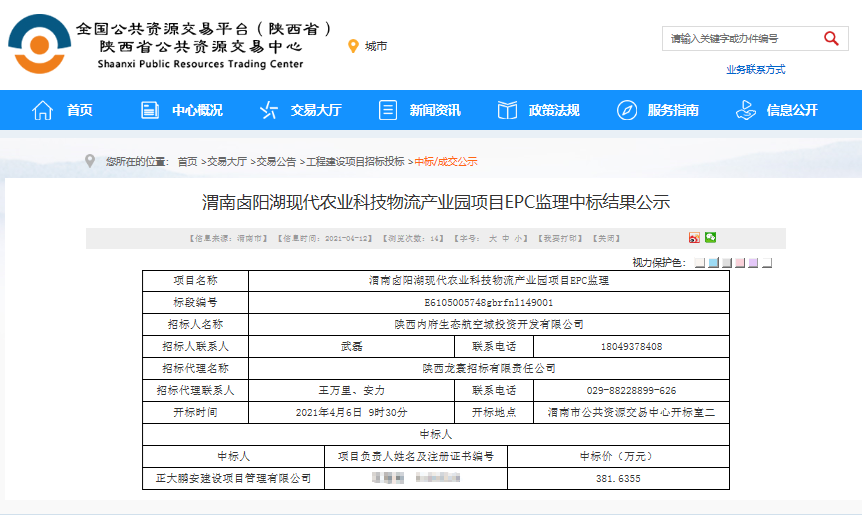Image resolution: width=862 pixels, height=515 pixels.
Task: Click the Shaanxi trading center logo
Action: (x=36, y=44)
